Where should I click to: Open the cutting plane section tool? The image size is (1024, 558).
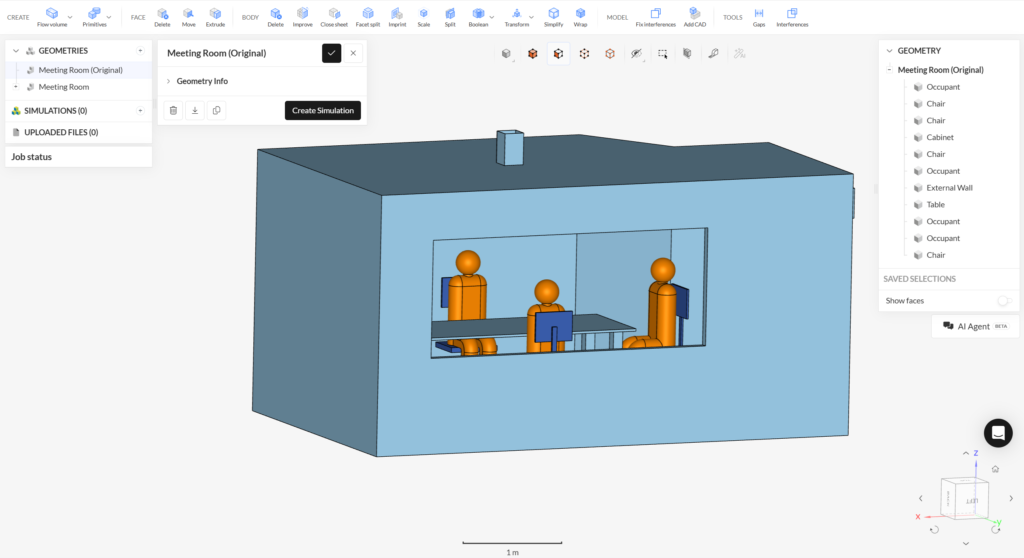(688, 54)
